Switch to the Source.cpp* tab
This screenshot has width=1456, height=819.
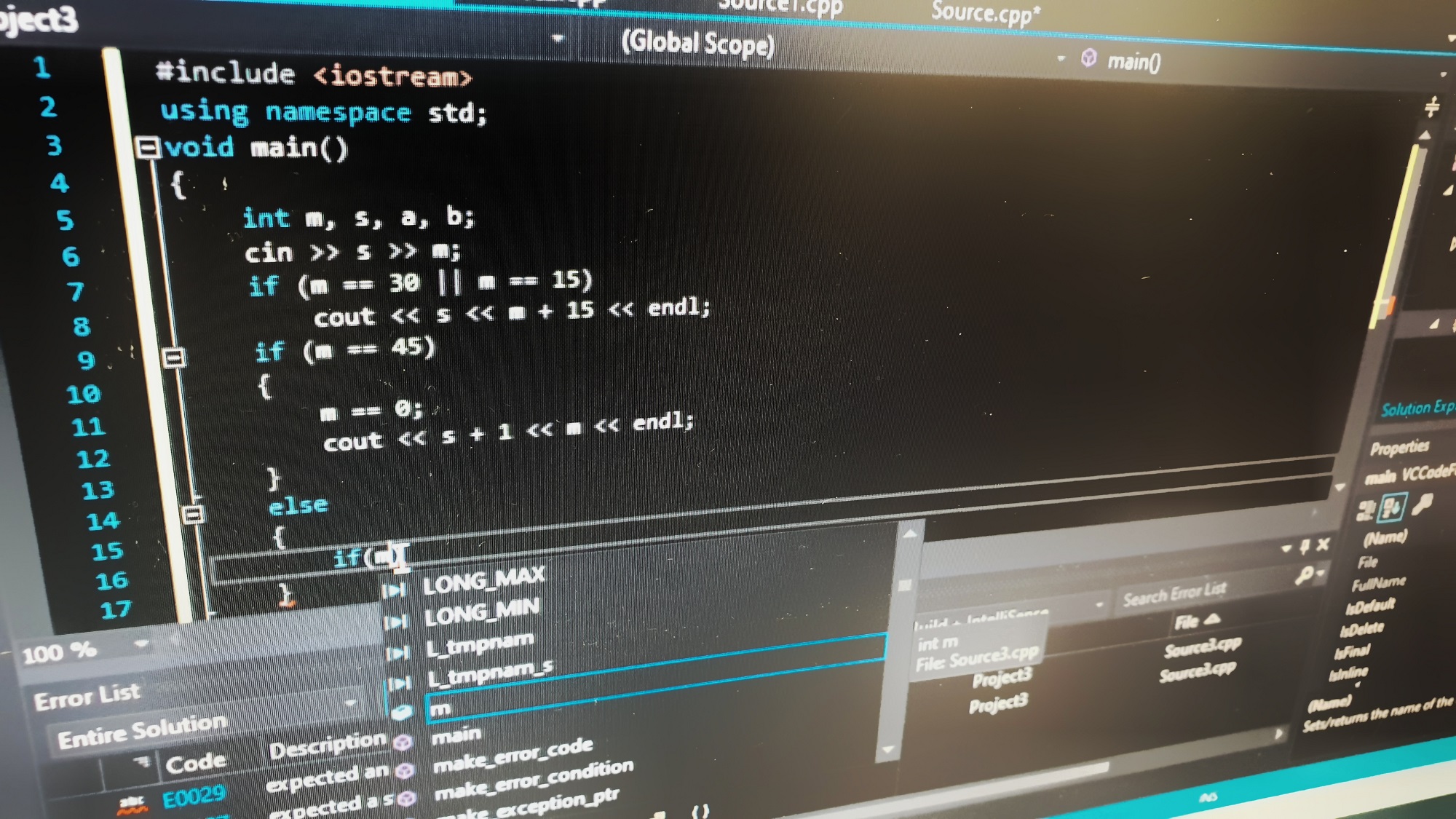pyautogui.click(x=986, y=13)
